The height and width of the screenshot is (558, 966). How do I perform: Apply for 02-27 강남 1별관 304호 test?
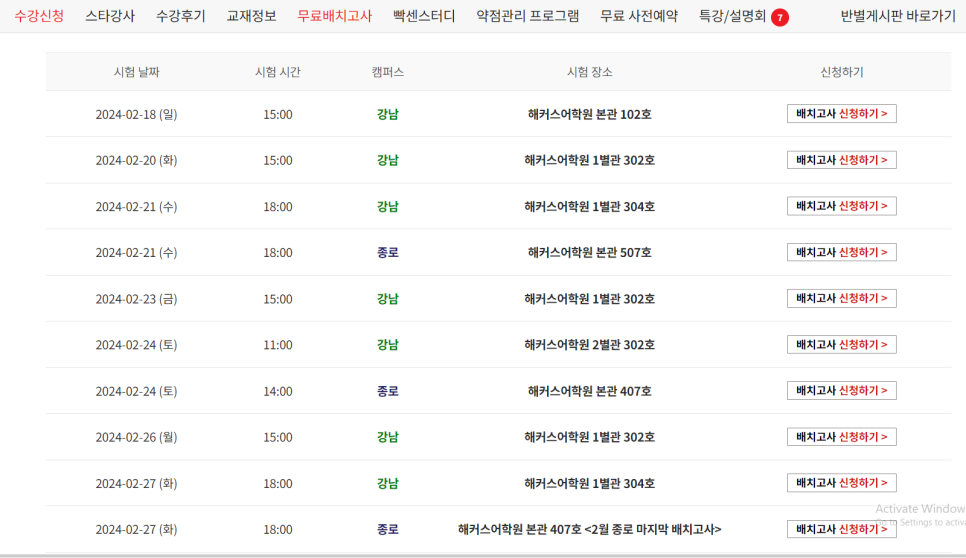(x=842, y=483)
